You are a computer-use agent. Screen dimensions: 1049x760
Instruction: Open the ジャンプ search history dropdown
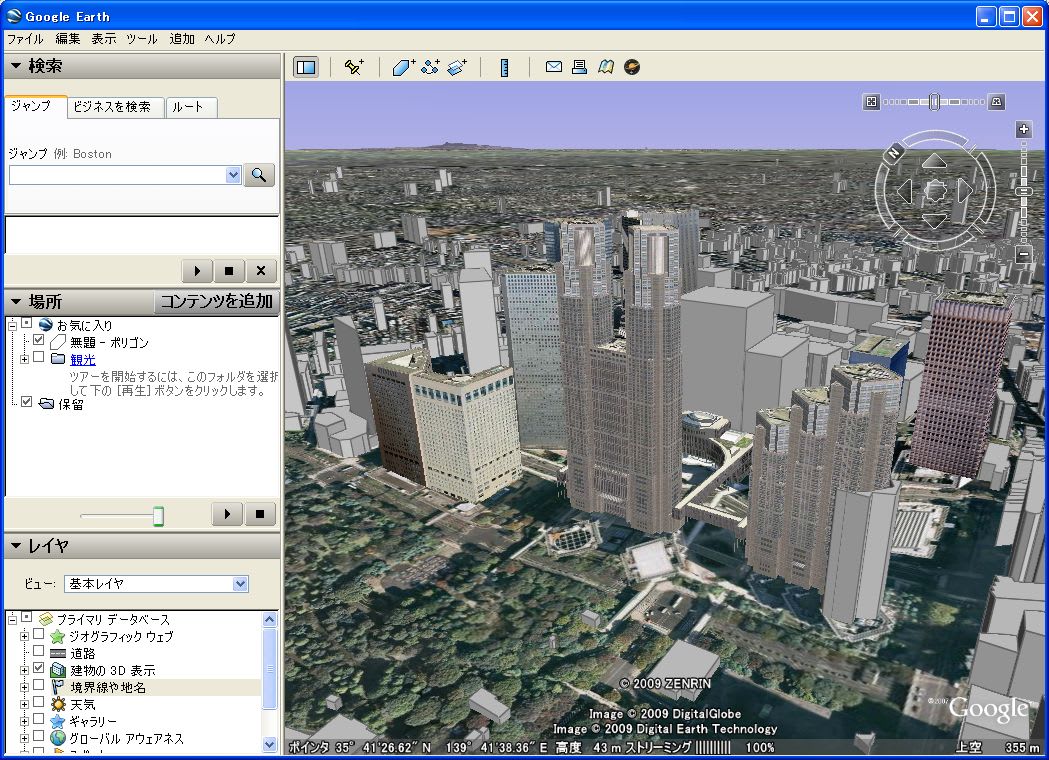click(233, 175)
